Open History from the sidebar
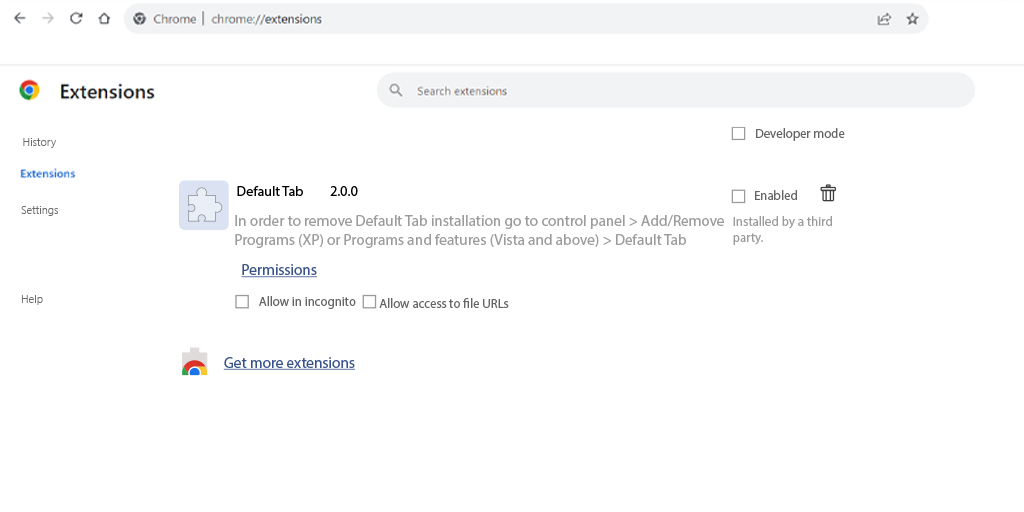 pyautogui.click(x=39, y=142)
